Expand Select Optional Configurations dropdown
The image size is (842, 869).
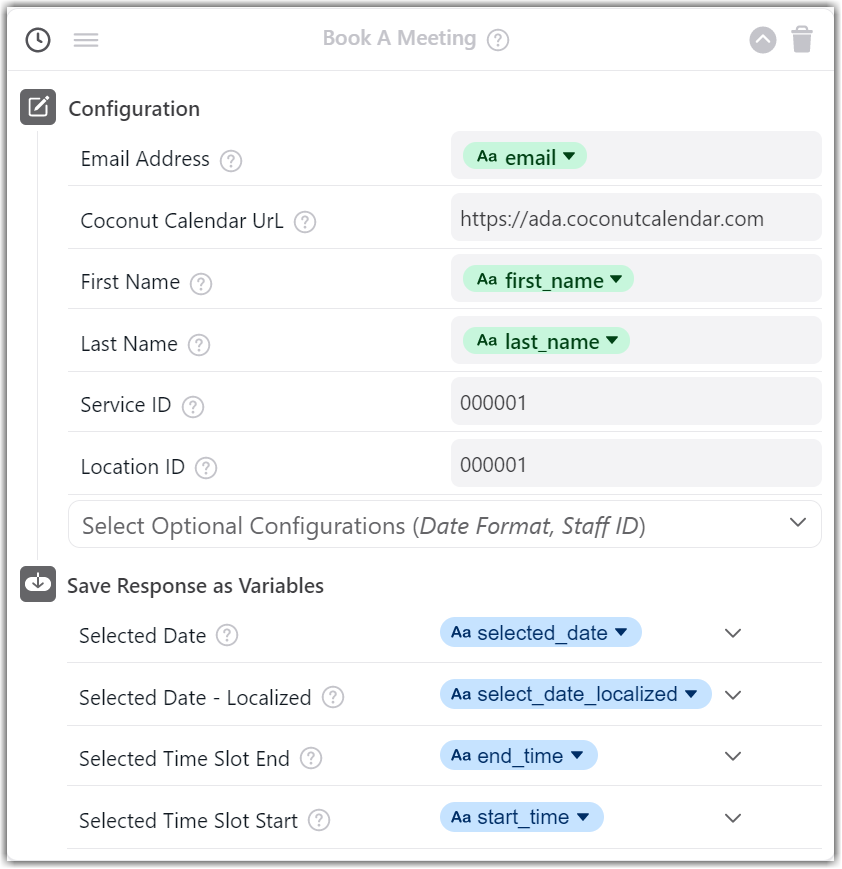point(797,523)
